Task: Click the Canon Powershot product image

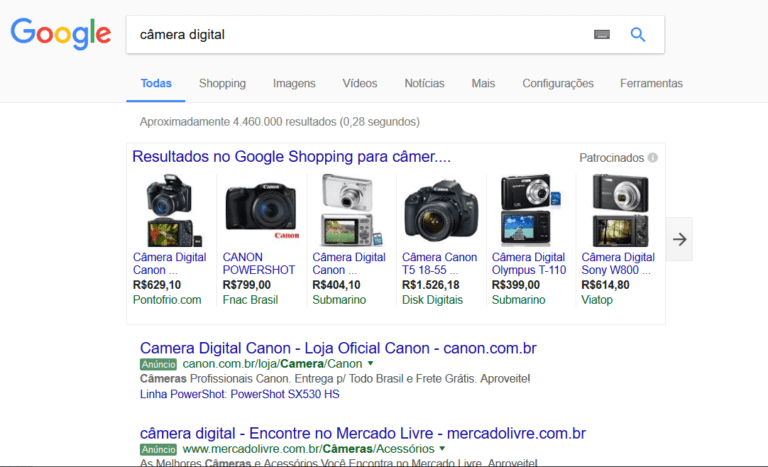Action: click(262, 211)
